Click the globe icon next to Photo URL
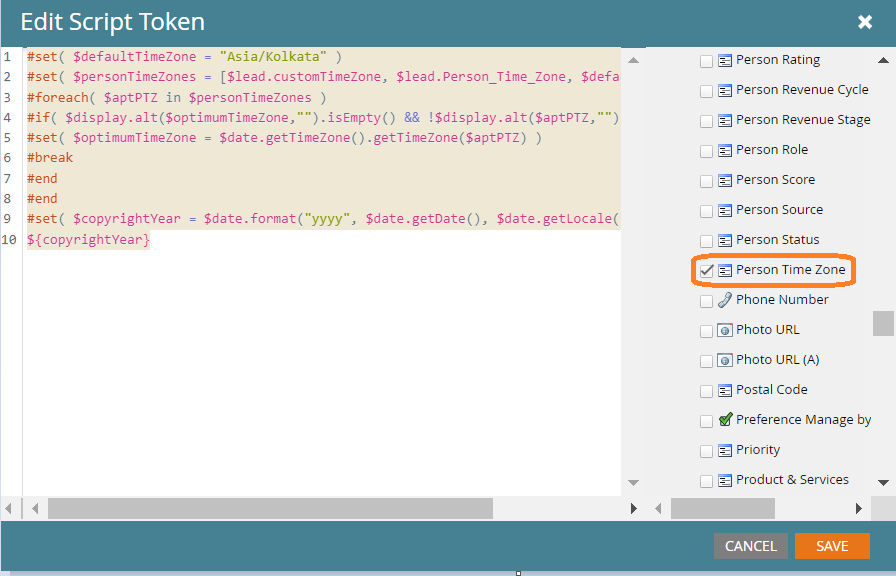Image resolution: width=896 pixels, height=576 pixels. pos(723,329)
